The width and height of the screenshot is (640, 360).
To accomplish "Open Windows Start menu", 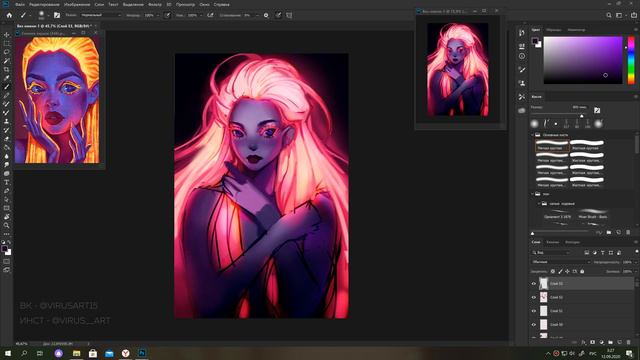I will (x=8, y=353).
